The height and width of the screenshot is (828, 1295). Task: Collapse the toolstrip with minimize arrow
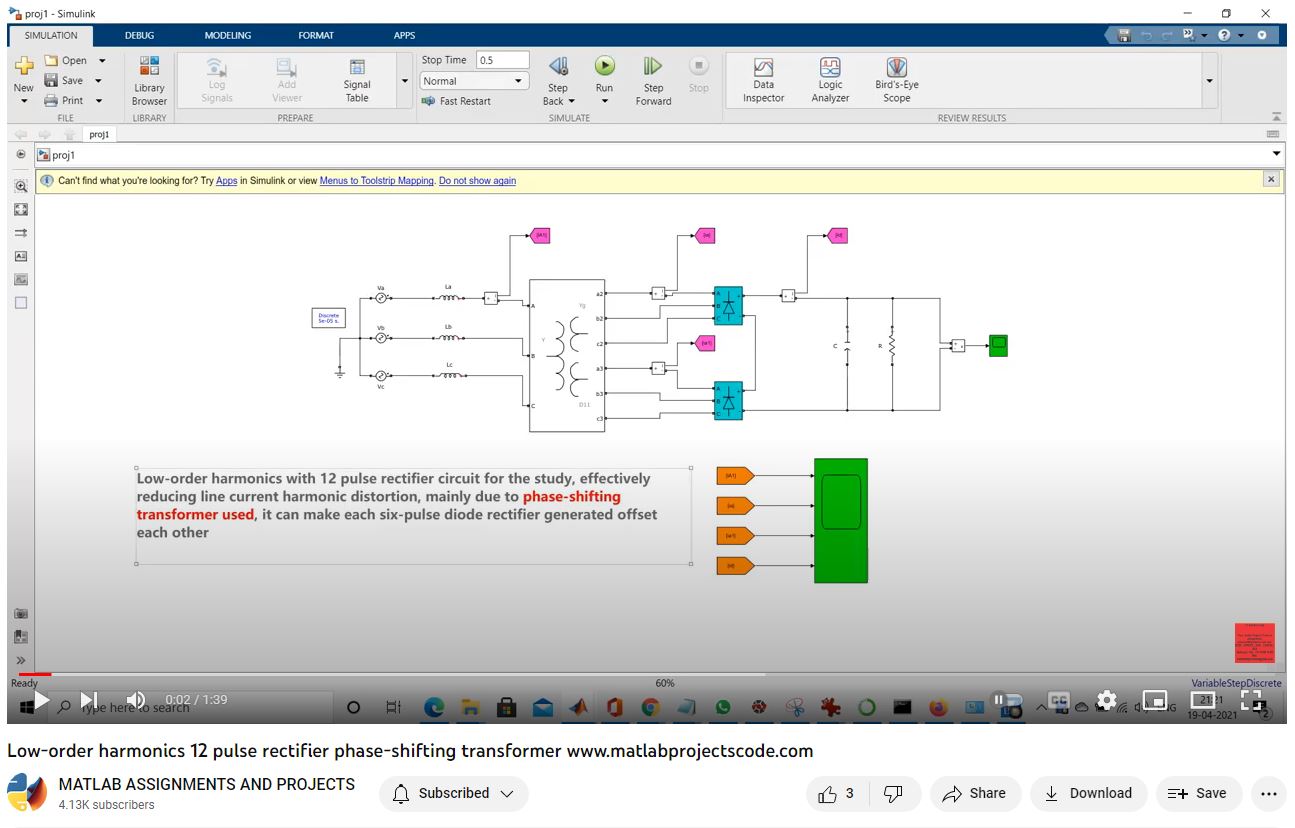(1276, 117)
